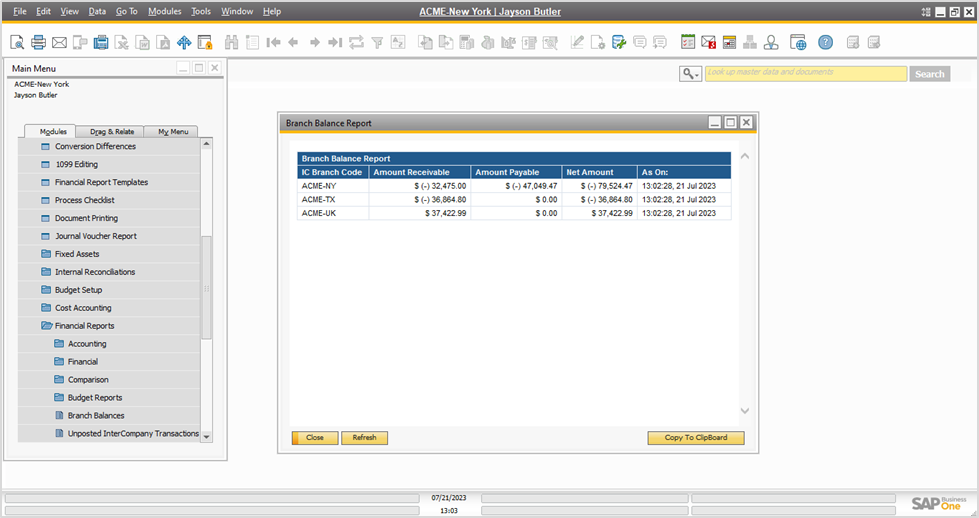Screen dimensions: 979x518
Task: Open Branch Balances report in menu tree
Action: [96, 416]
